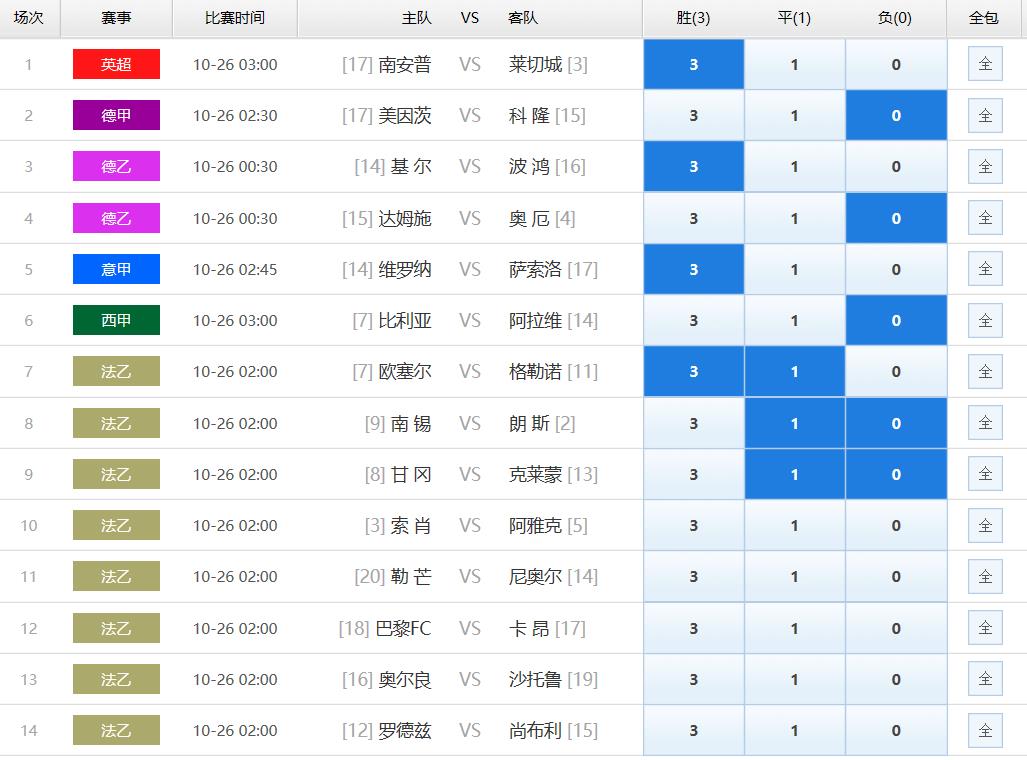This screenshot has width=1027, height=760.
Task: Toggle draw (1) for 南安普 vs 莱切城
Action: (794, 64)
